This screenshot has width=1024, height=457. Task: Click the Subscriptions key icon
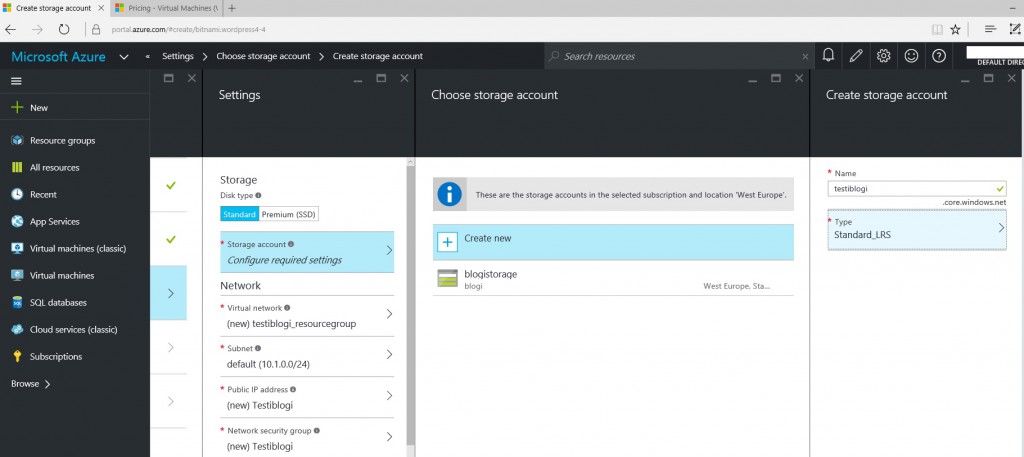tap(18, 356)
